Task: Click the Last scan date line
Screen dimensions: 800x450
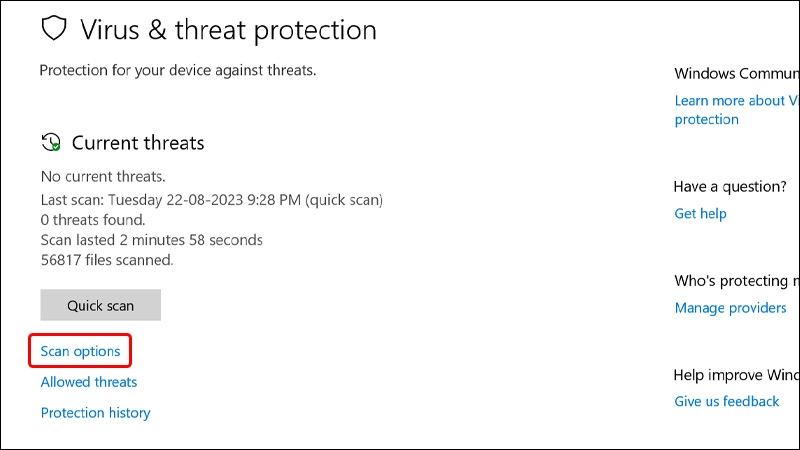Action: click(211, 199)
